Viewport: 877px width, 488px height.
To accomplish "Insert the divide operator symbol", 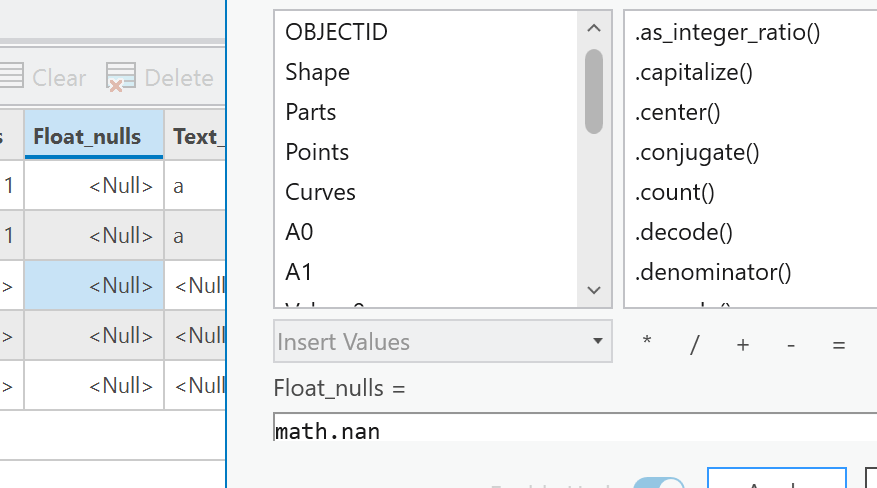I will point(695,343).
